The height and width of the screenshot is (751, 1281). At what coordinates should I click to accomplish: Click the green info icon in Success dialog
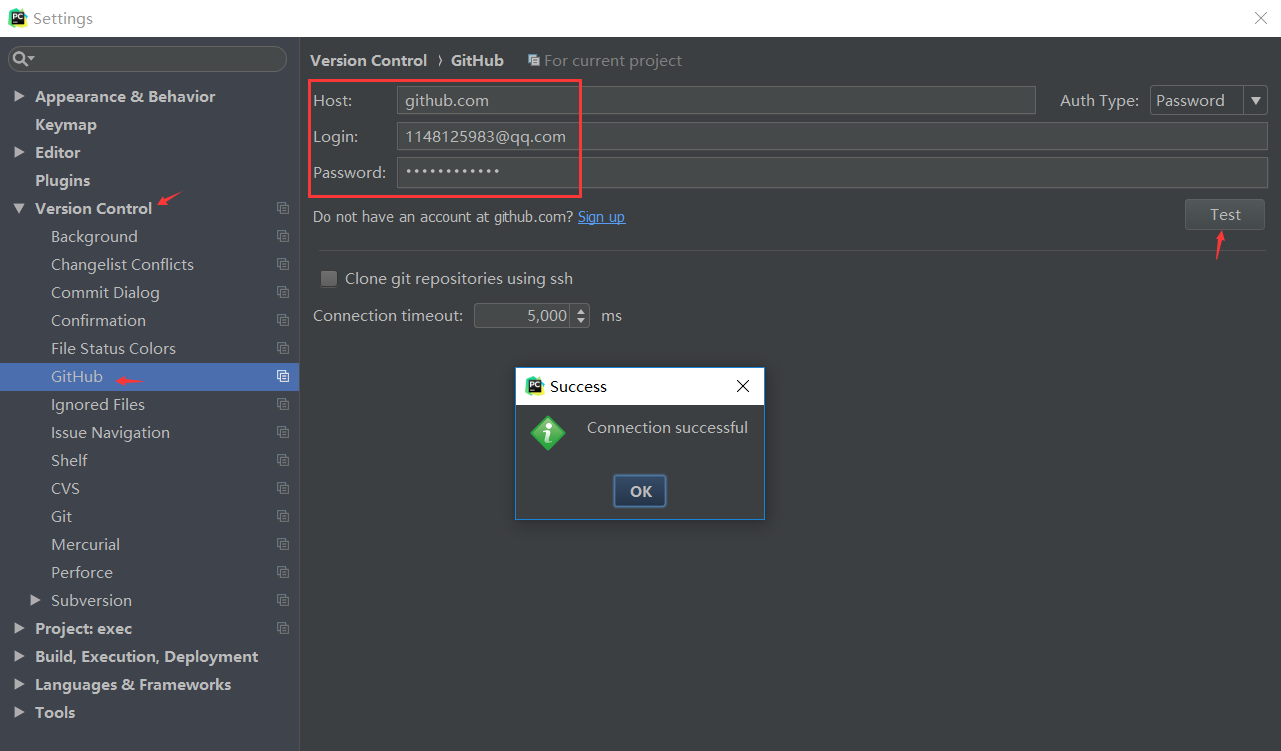(x=548, y=433)
